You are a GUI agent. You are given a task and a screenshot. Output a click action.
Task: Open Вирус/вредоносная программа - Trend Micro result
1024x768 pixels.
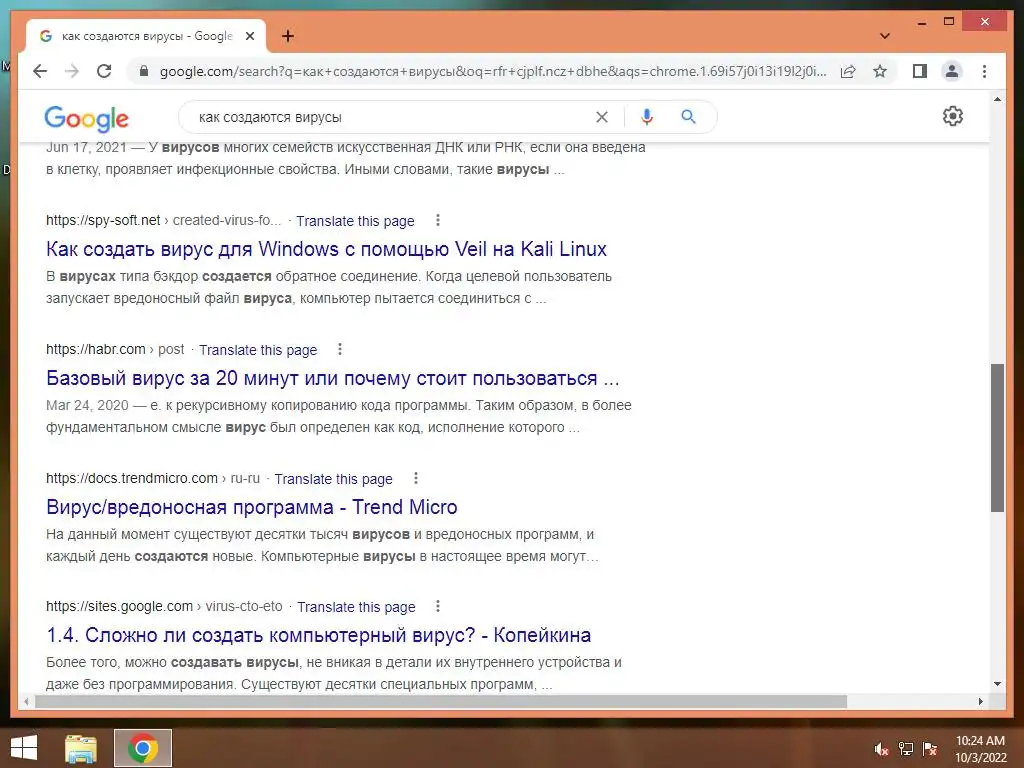click(x=251, y=507)
